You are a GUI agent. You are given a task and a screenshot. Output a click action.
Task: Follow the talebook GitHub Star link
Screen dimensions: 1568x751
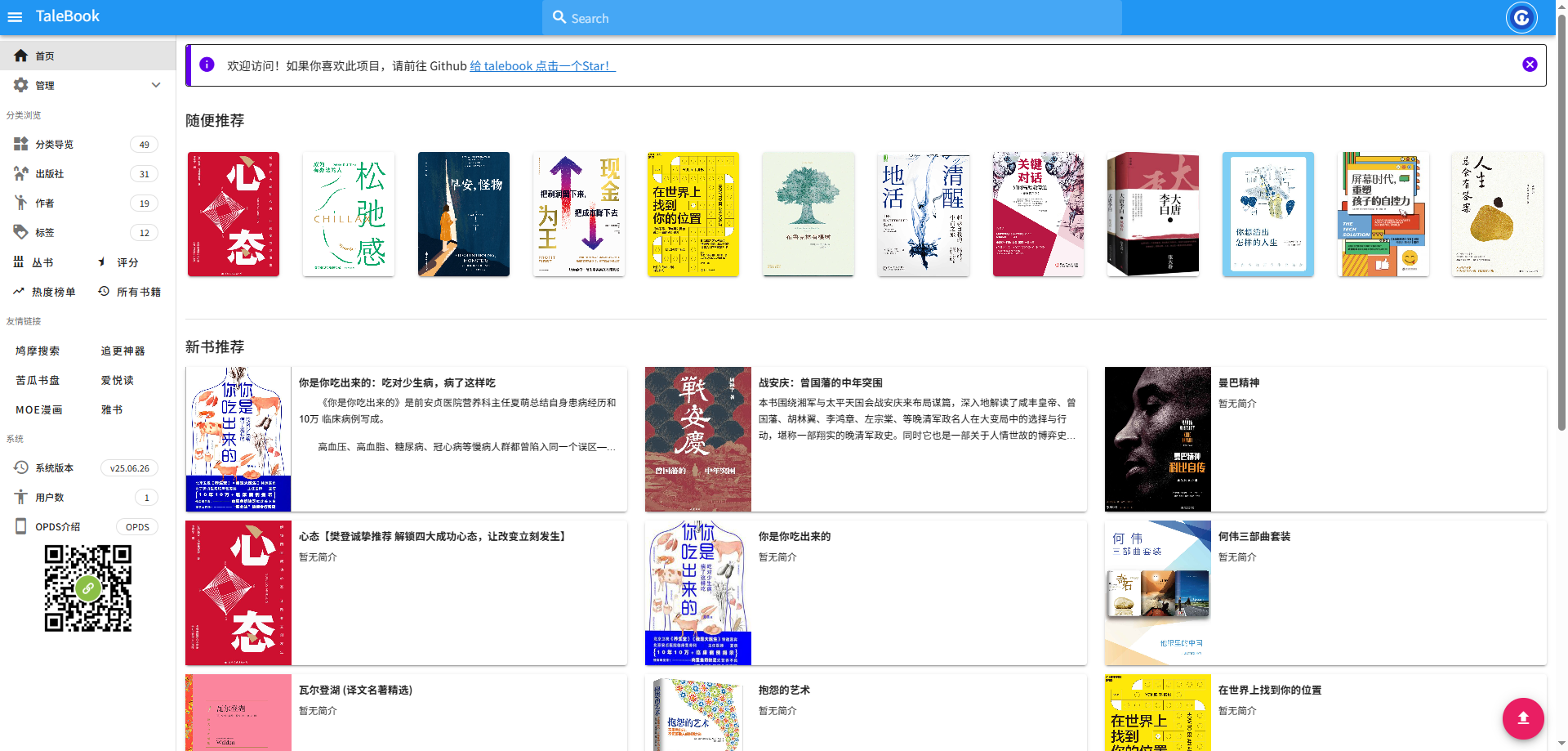click(542, 66)
